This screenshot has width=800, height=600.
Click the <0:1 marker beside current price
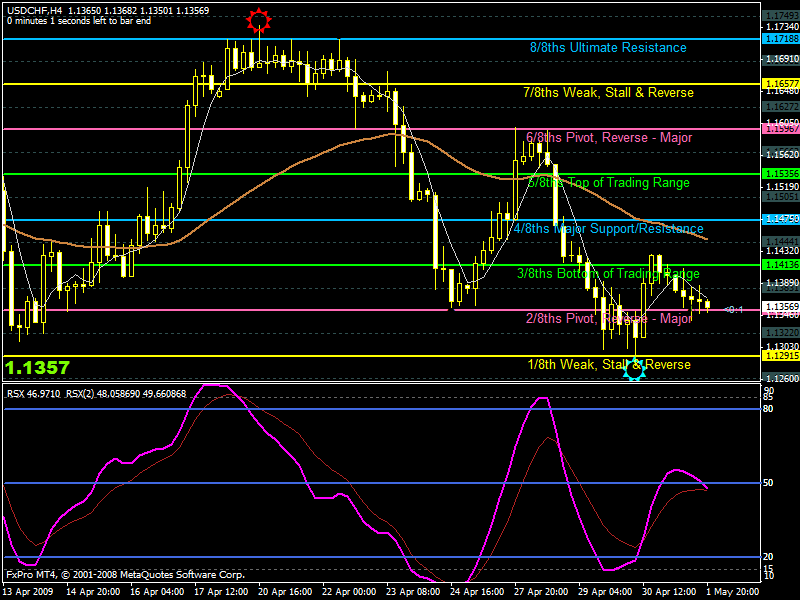pos(734,310)
